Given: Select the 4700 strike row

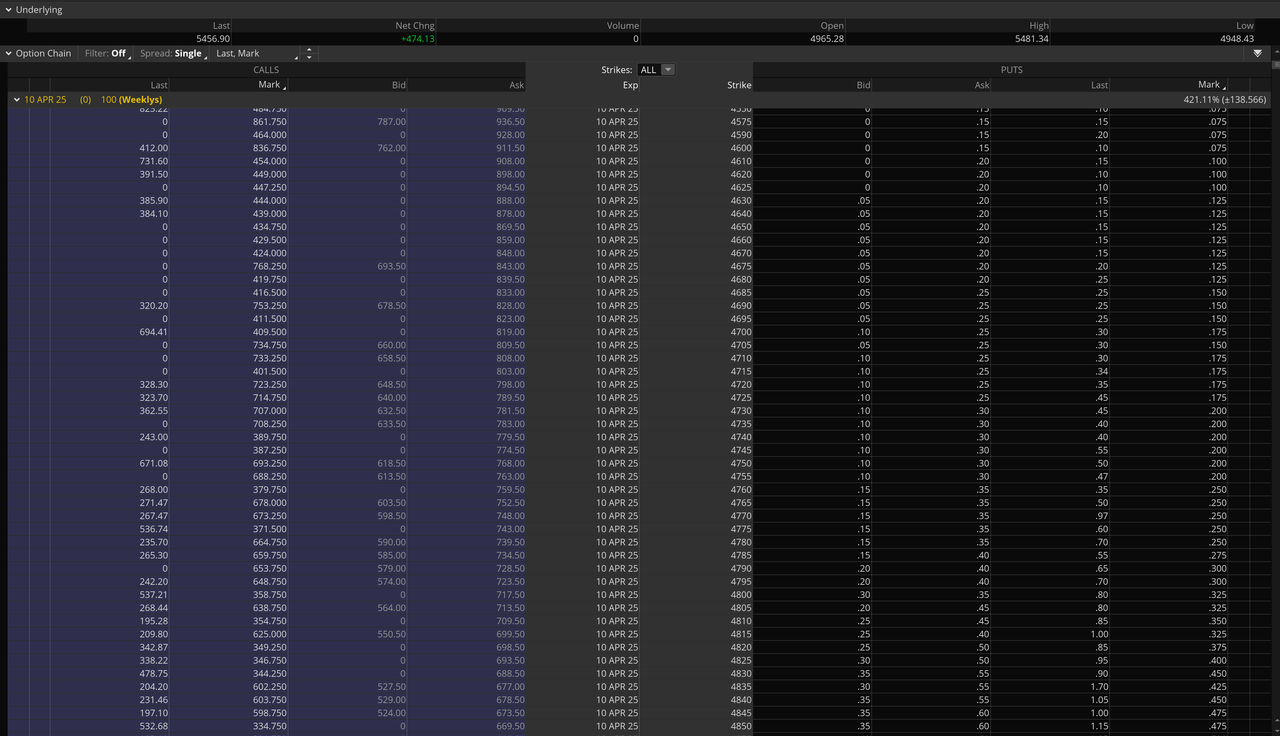Looking at the screenshot, I should coord(739,332).
